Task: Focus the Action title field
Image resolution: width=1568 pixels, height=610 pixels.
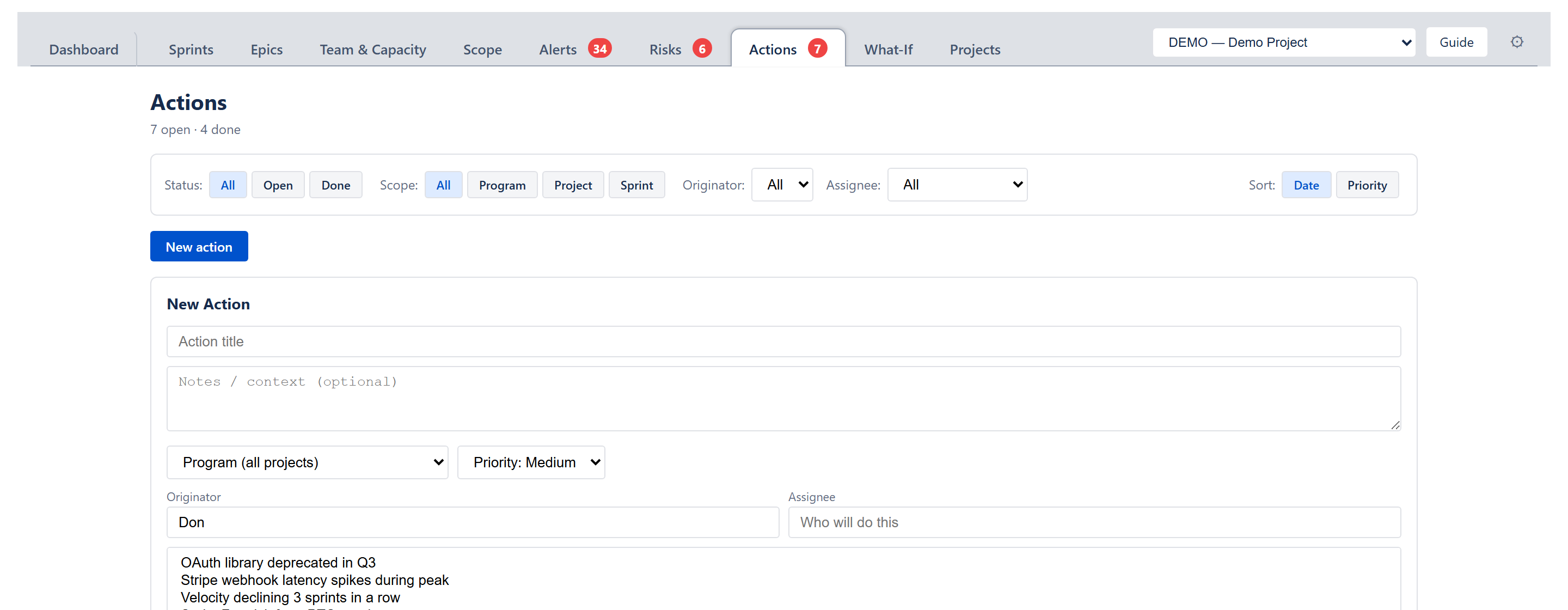Action: pos(783,341)
